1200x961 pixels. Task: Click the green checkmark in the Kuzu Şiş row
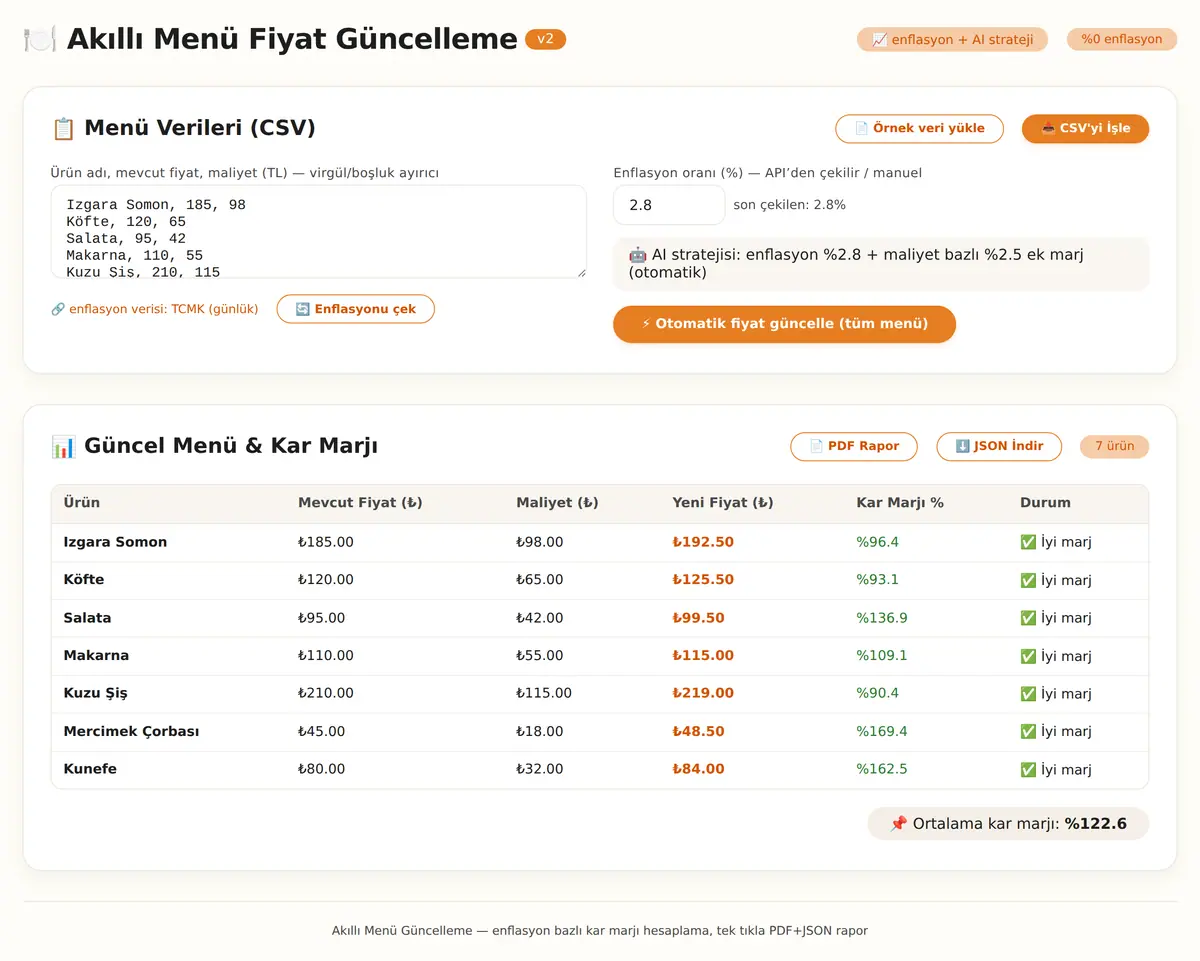click(1028, 693)
